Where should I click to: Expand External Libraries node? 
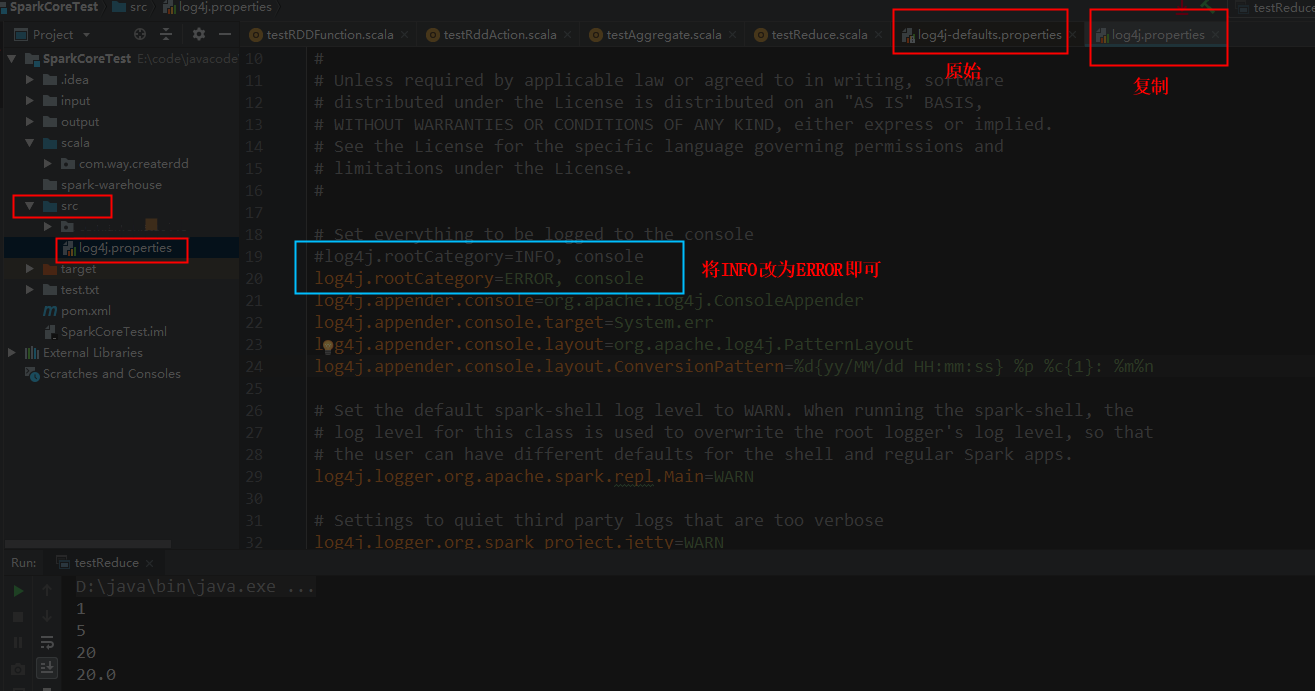[13, 353]
